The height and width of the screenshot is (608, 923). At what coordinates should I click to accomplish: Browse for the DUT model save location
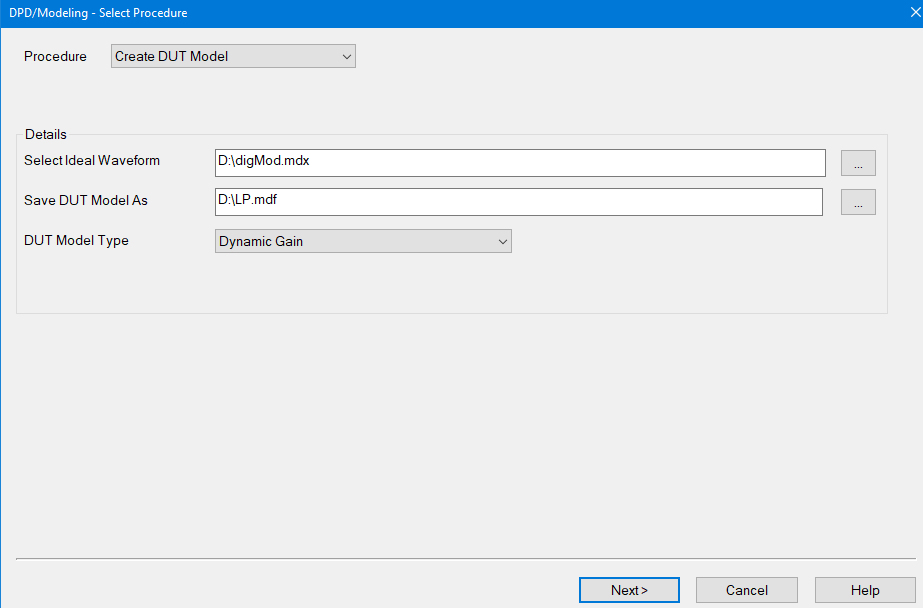[858, 202]
